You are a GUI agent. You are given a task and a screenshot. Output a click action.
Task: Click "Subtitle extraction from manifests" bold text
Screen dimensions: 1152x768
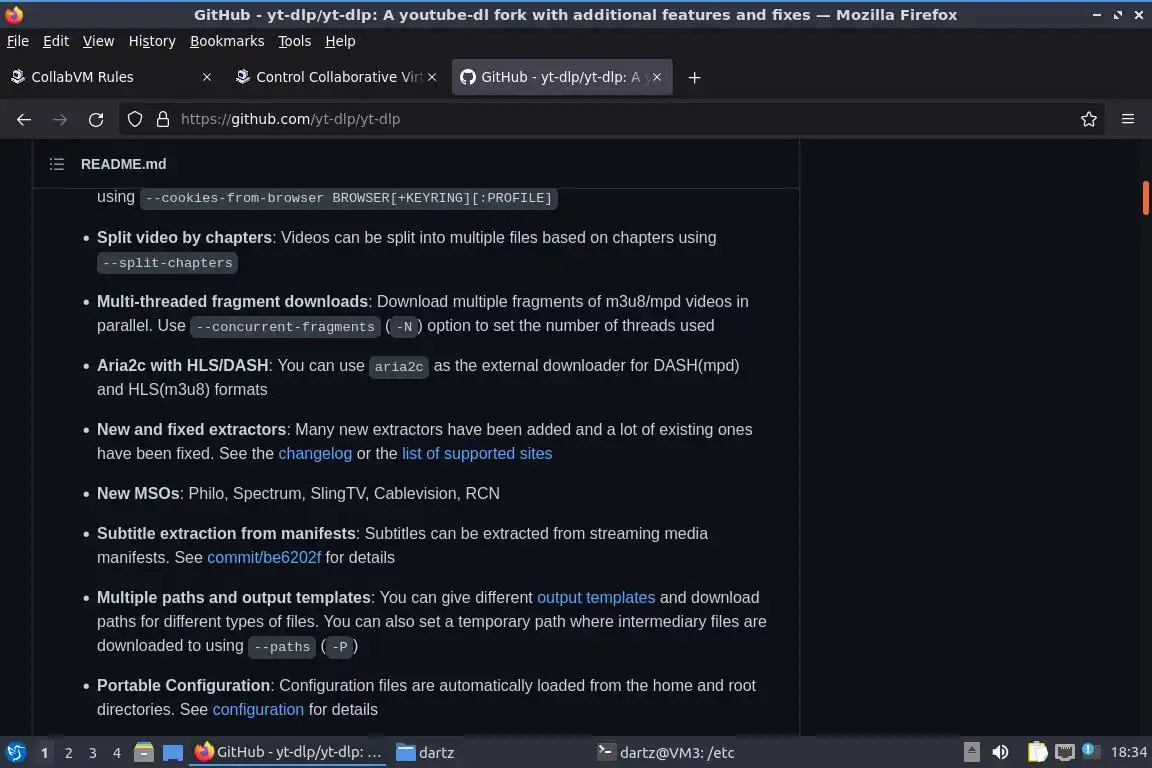coord(226,534)
